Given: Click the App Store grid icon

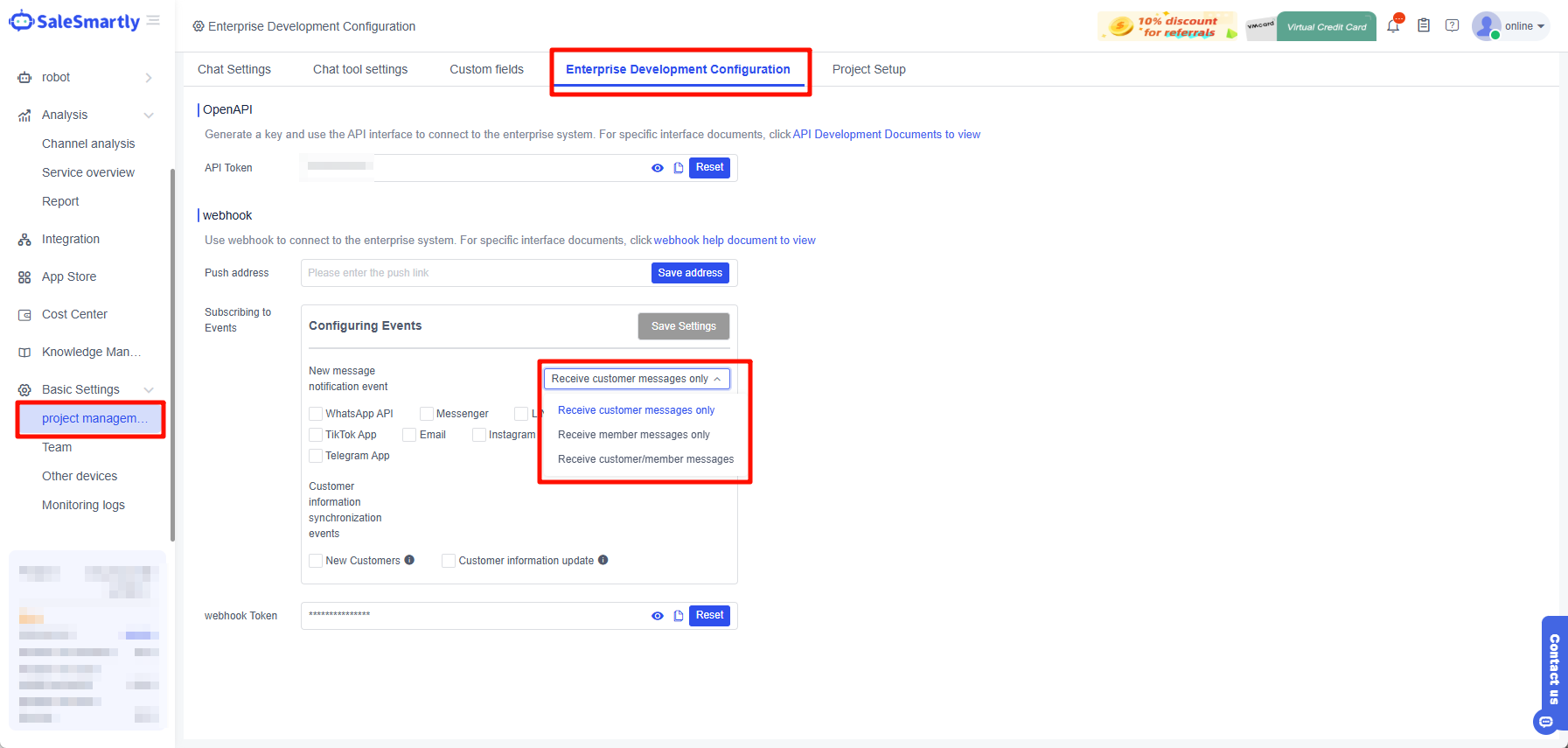Looking at the screenshot, I should pyautogui.click(x=24, y=277).
